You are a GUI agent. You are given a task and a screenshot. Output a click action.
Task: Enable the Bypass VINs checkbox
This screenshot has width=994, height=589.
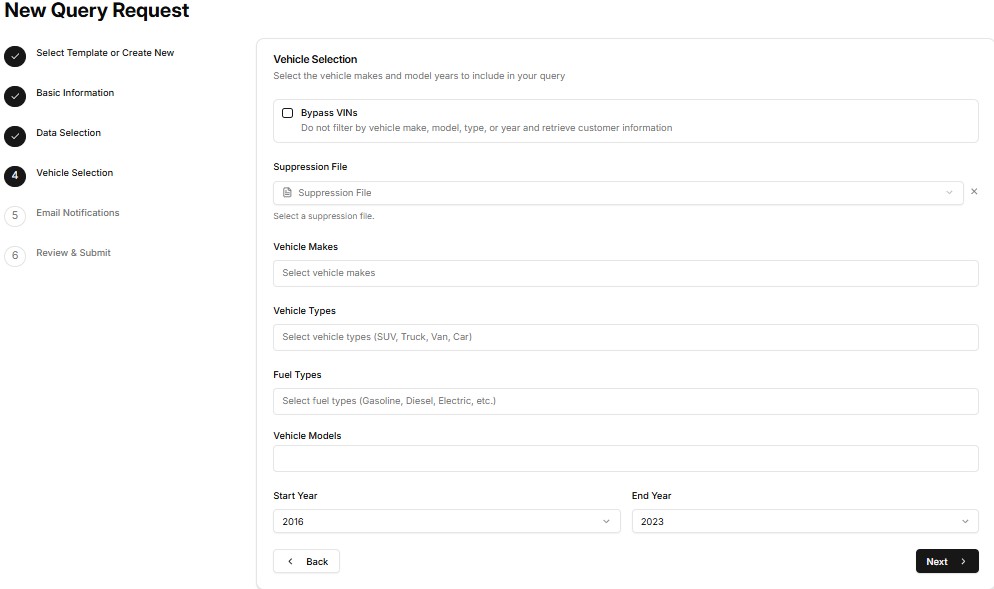click(288, 113)
